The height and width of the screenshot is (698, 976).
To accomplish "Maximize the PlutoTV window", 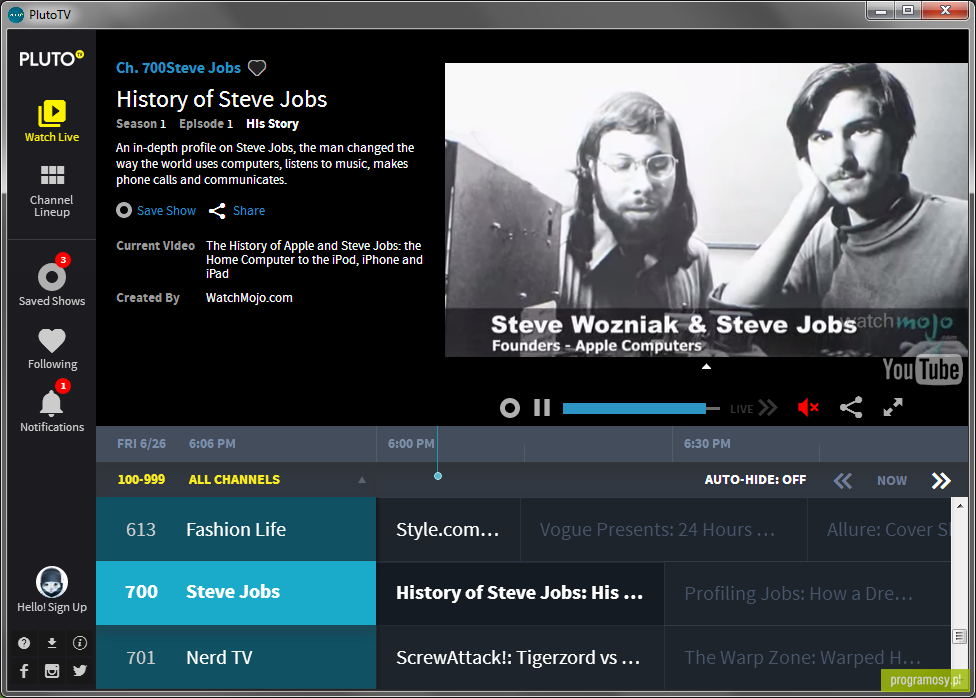I will 908,10.
